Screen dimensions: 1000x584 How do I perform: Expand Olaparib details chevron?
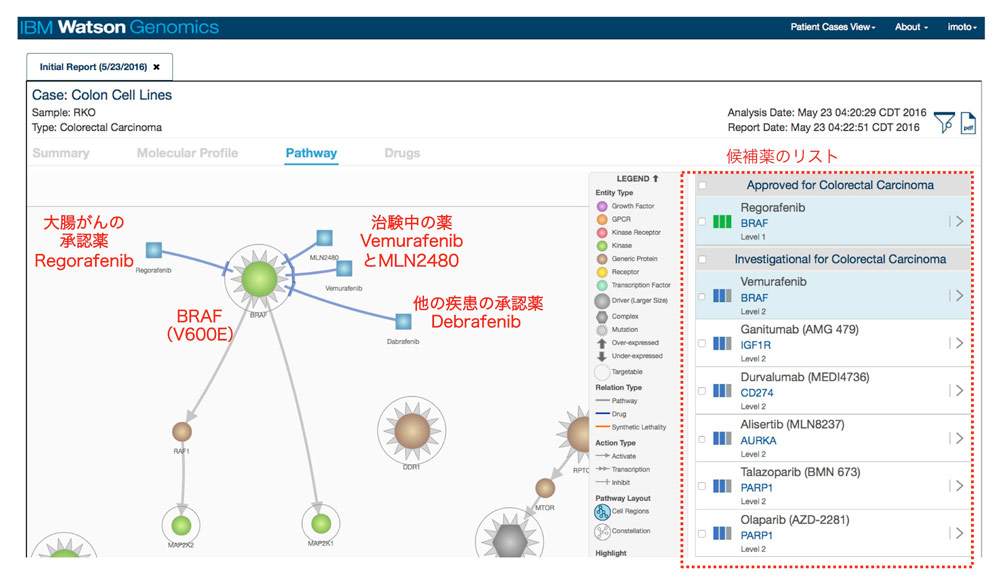[x=959, y=533]
